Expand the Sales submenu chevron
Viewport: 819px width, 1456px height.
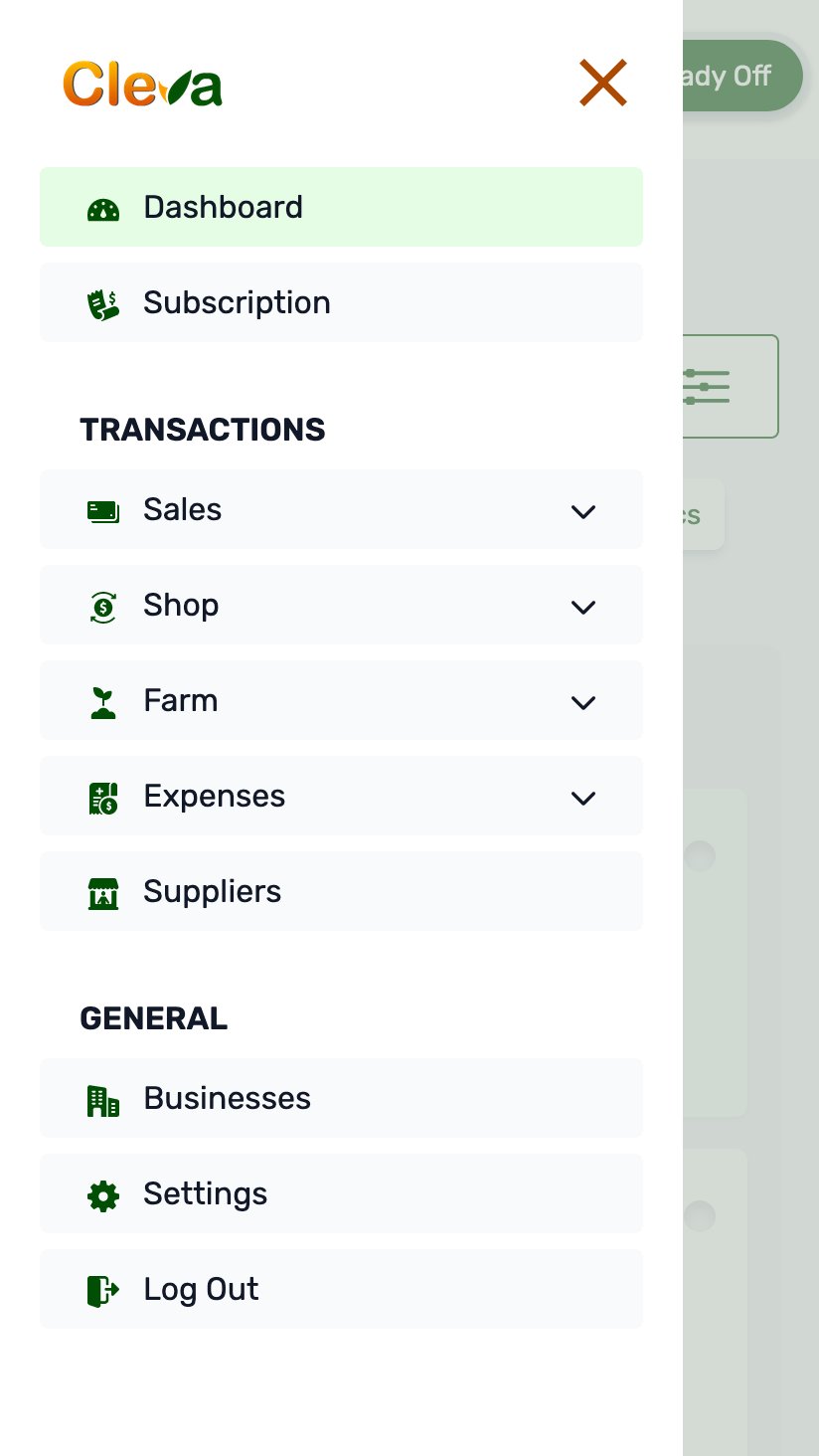583,511
